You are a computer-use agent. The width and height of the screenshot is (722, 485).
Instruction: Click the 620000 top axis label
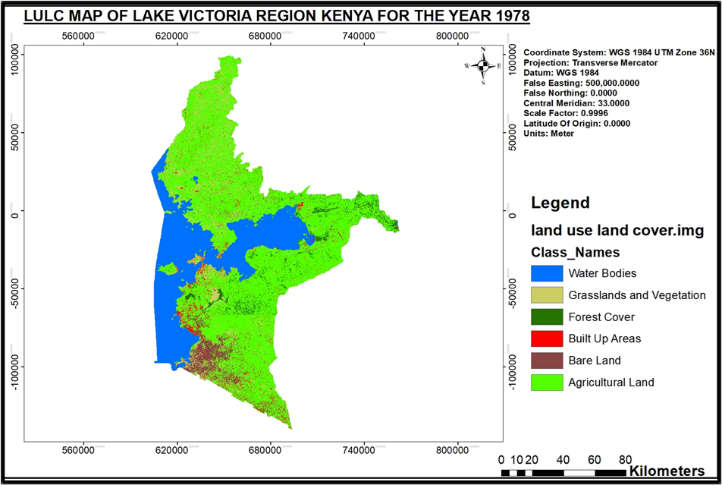(171, 36)
